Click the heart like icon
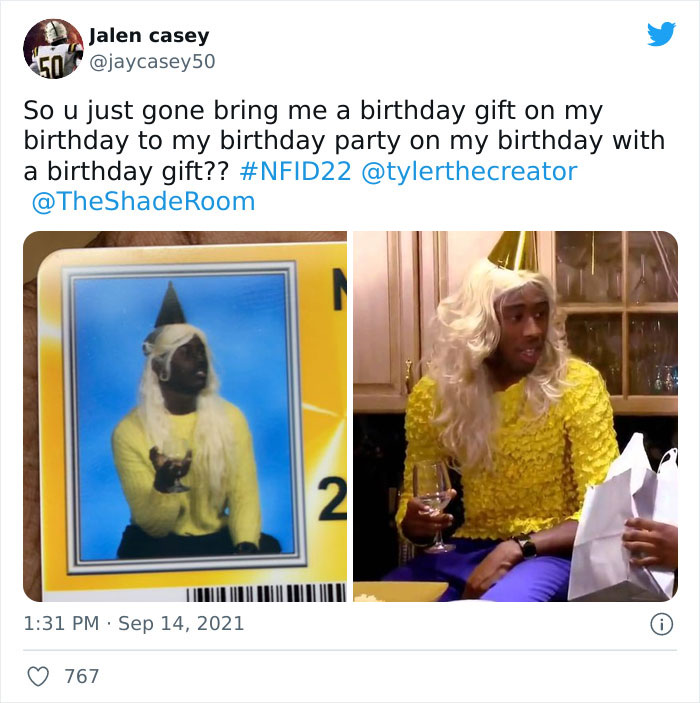This screenshot has height=703, width=700. click(x=38, y=676)
